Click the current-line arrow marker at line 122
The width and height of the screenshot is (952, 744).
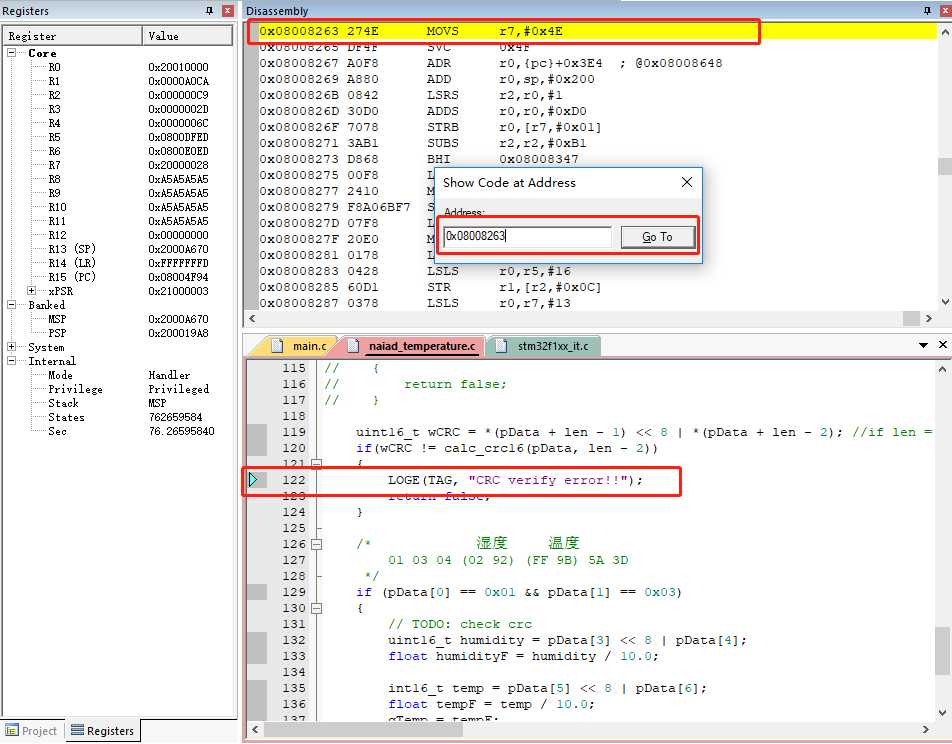tap(254, 480)
